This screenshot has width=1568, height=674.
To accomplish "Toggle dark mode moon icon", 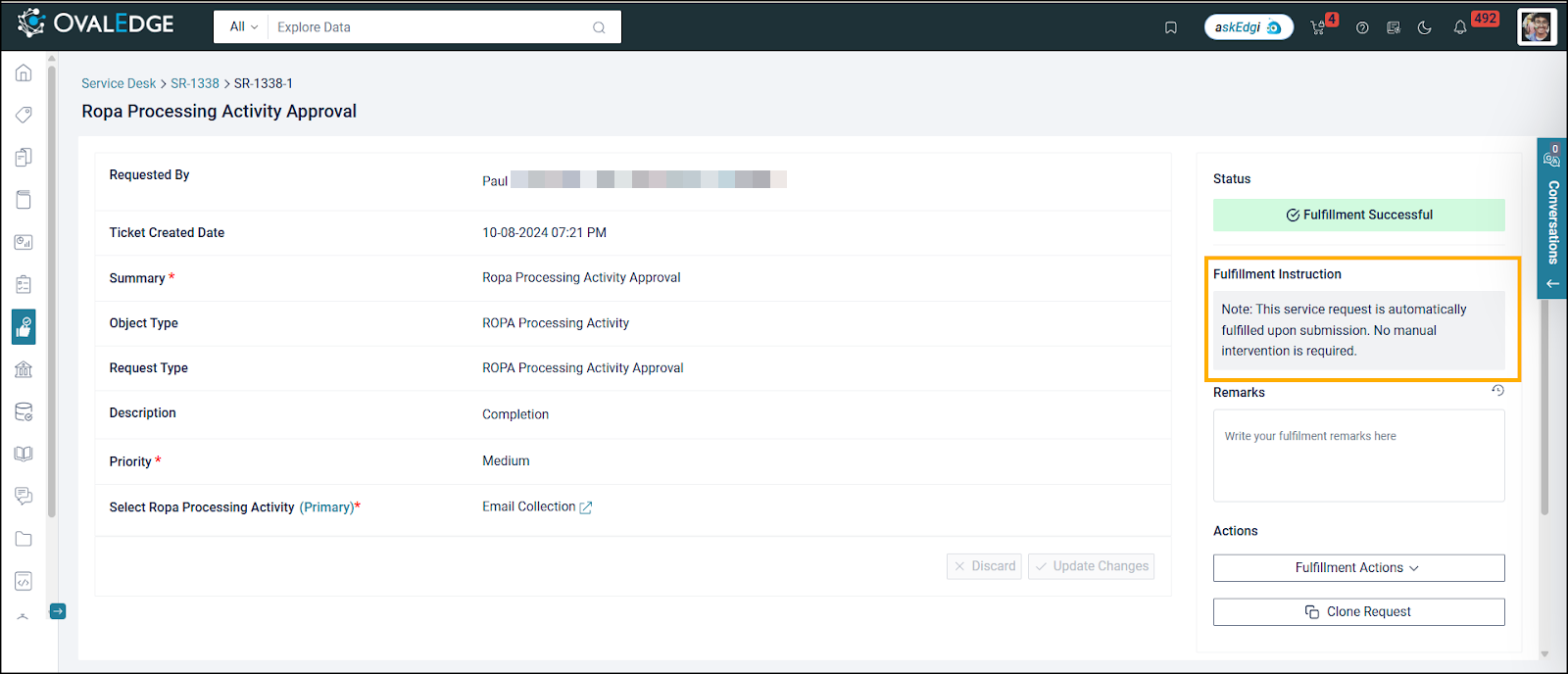I will click(1425, 27).
